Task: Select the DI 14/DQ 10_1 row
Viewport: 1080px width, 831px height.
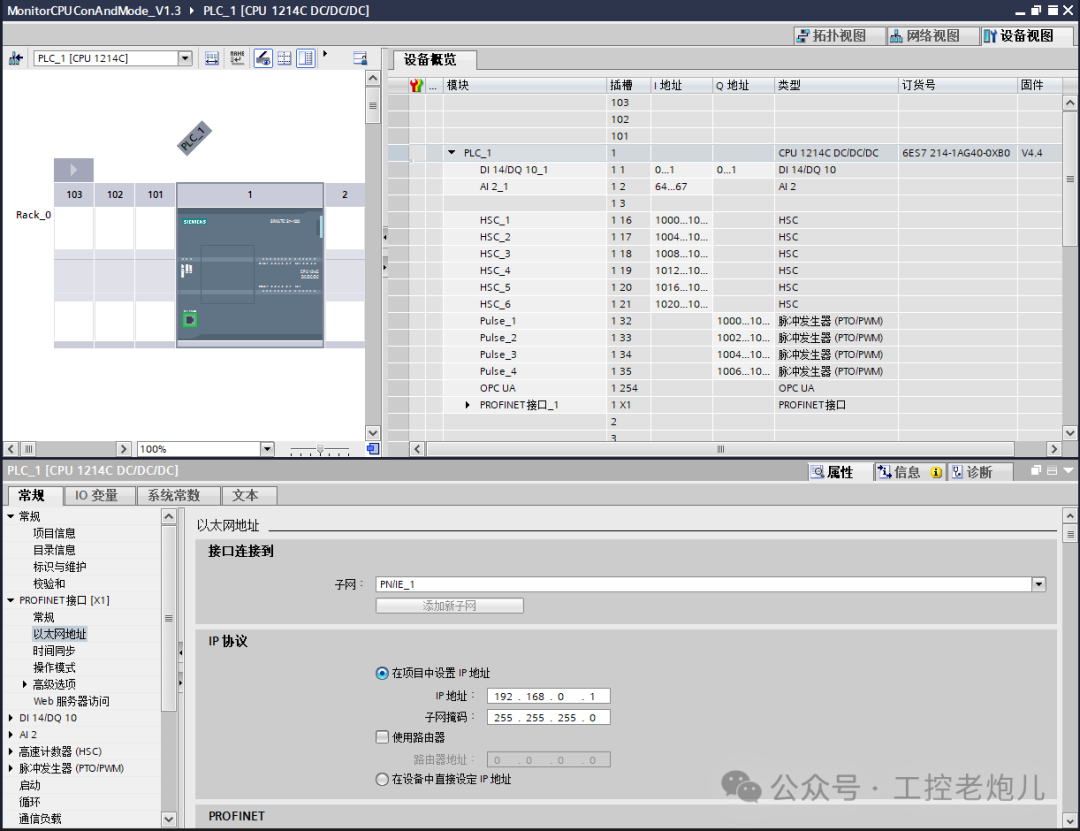Action: [x=725, y=170]
